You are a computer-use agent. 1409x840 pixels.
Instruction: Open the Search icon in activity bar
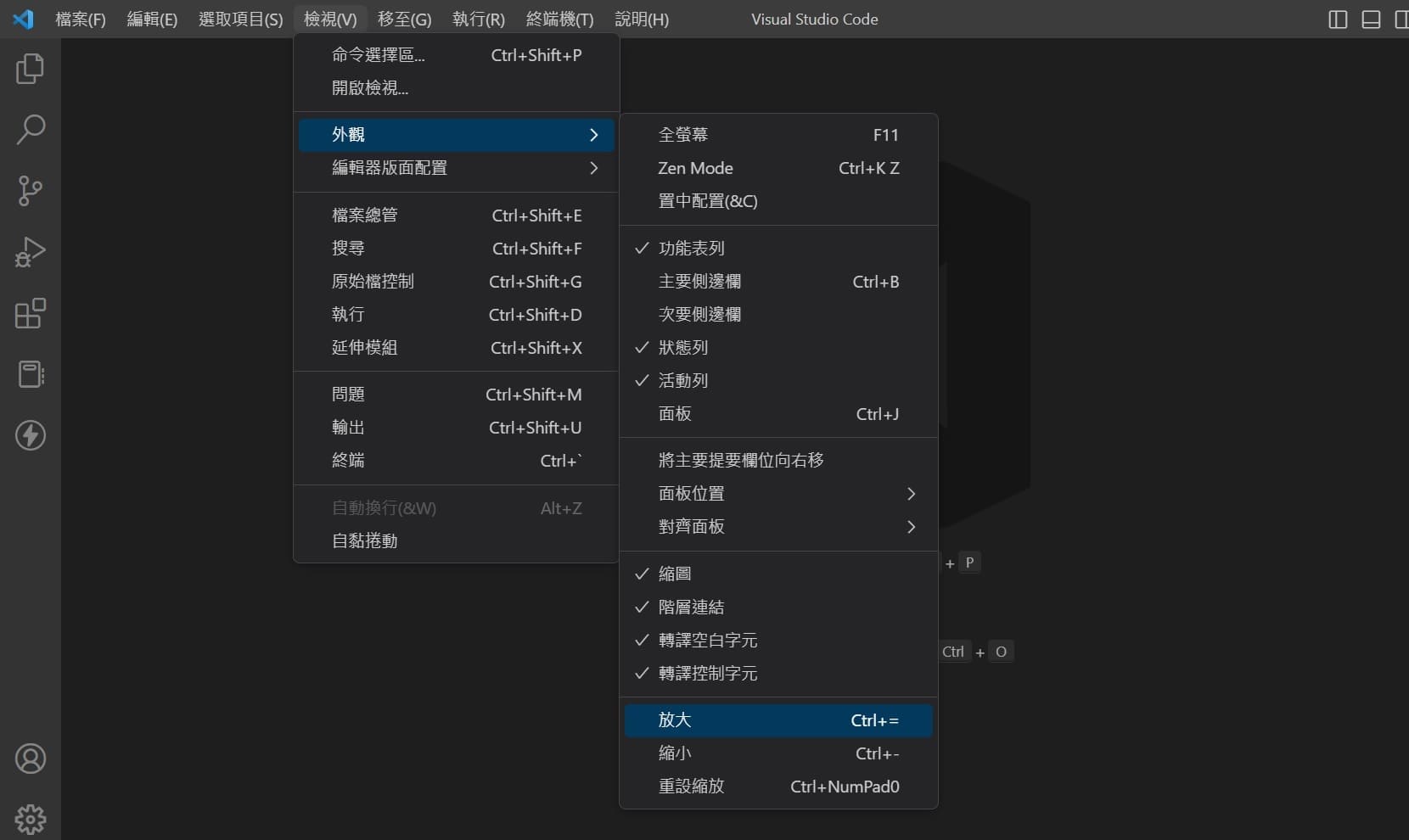pyautogui.click(x=31, y=130)
